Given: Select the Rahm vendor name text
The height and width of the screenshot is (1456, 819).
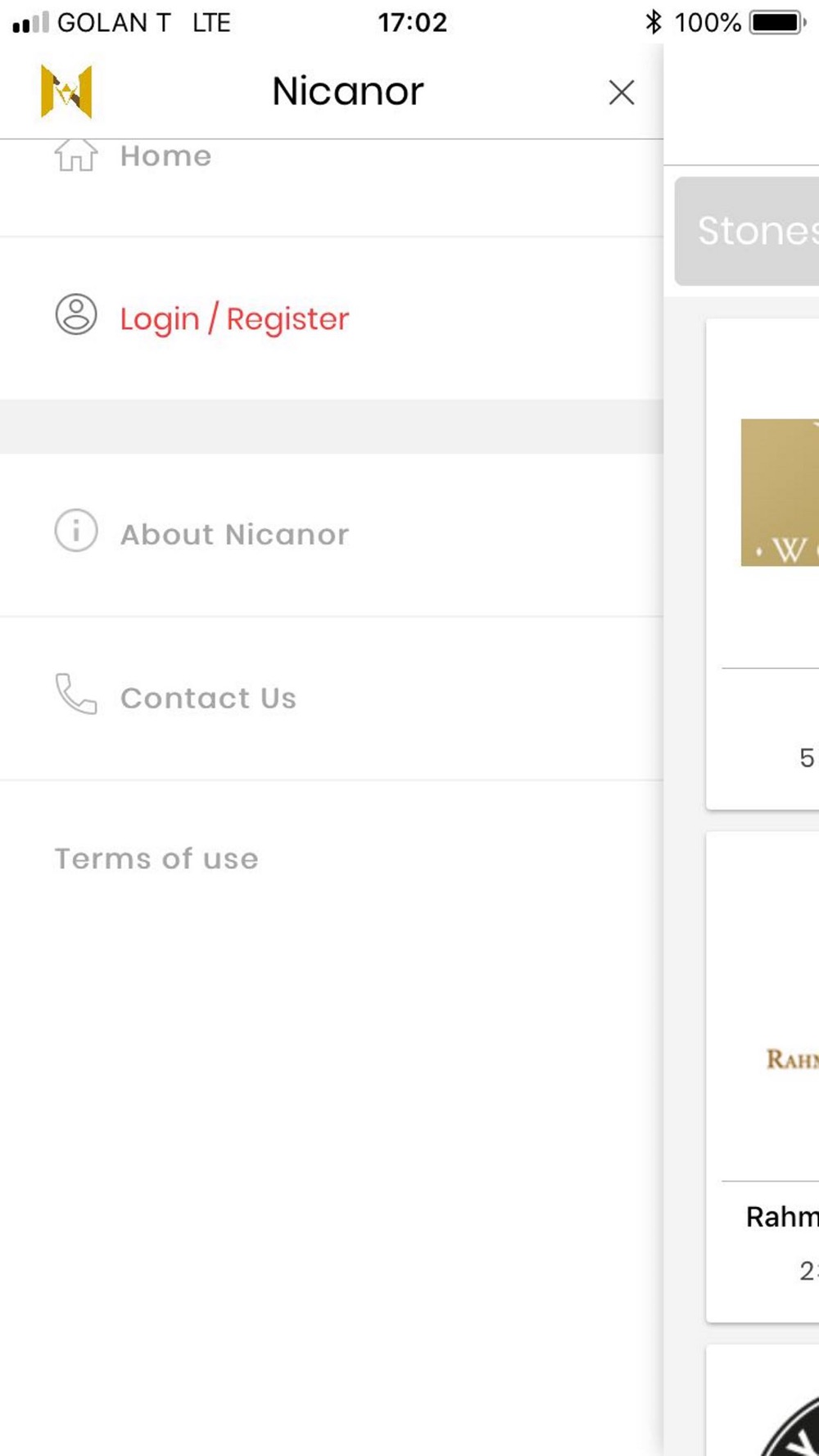Looking at the screenshot, I should pyautogui.click(x=782, y=1217).
